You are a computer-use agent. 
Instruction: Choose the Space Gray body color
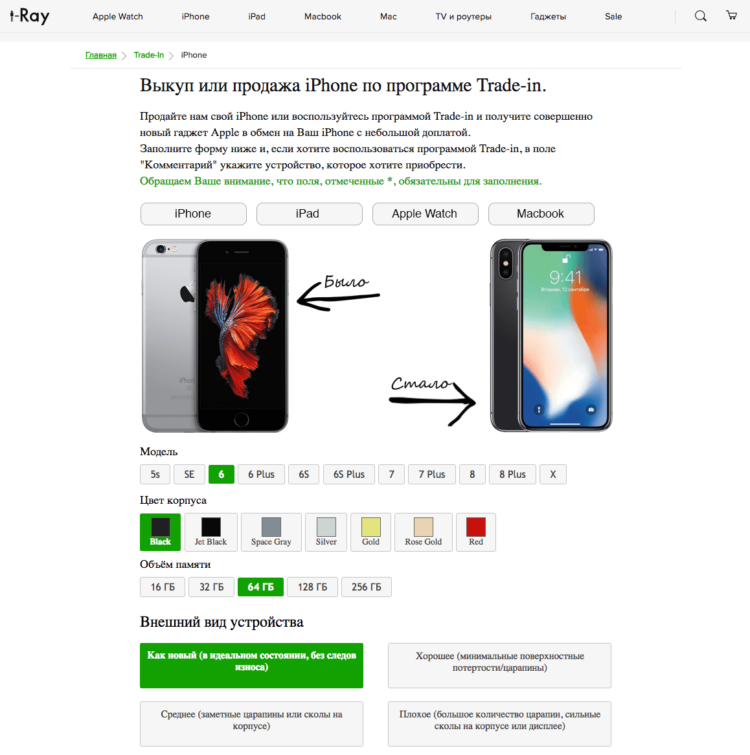tap(271, 532)
